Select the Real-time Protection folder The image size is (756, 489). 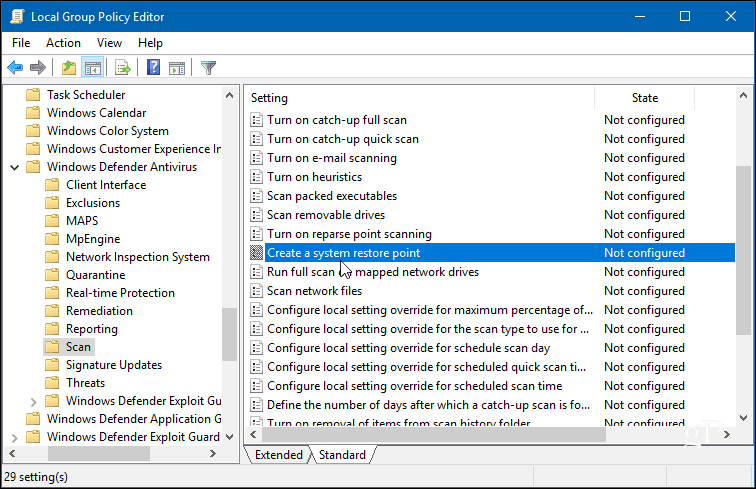pos(120,293)
